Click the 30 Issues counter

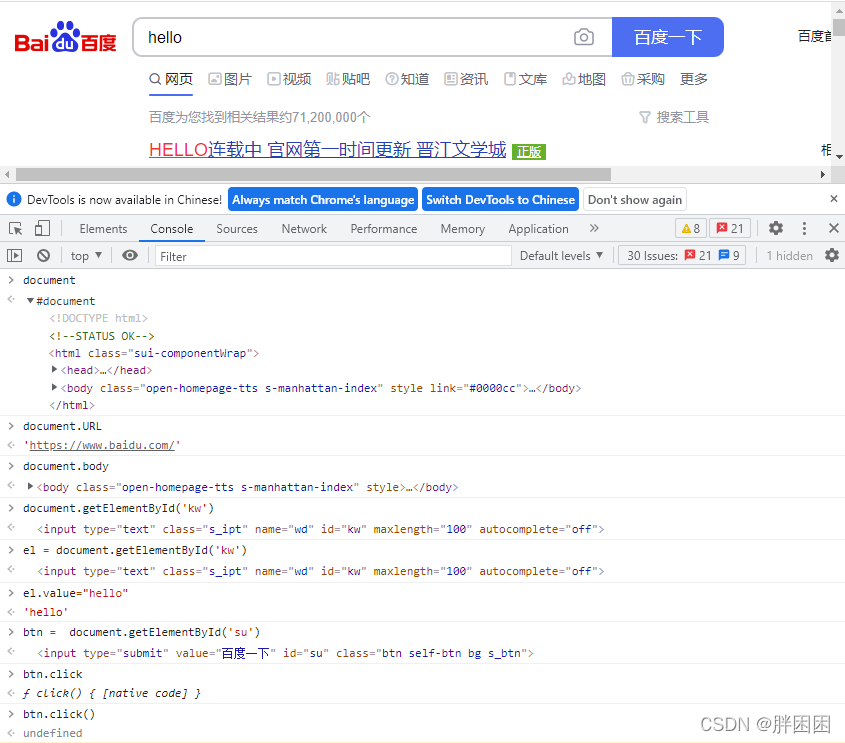click(682, 255)
